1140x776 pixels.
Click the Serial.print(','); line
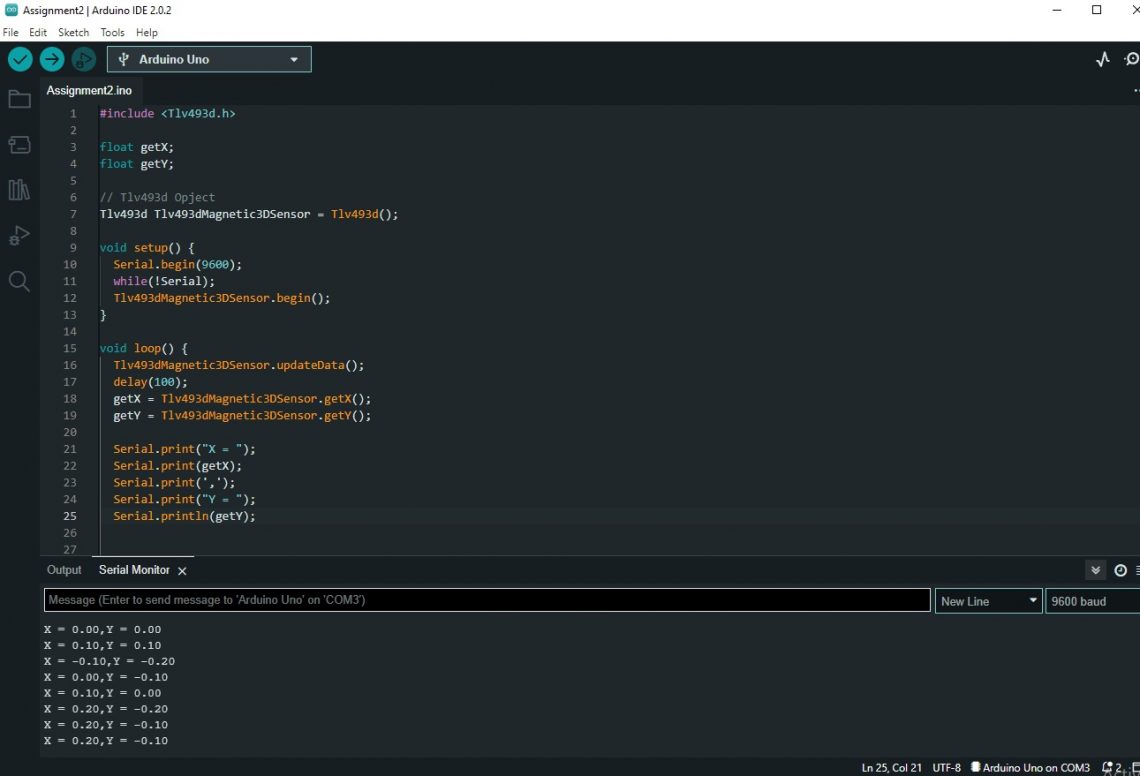pos(174,483)
